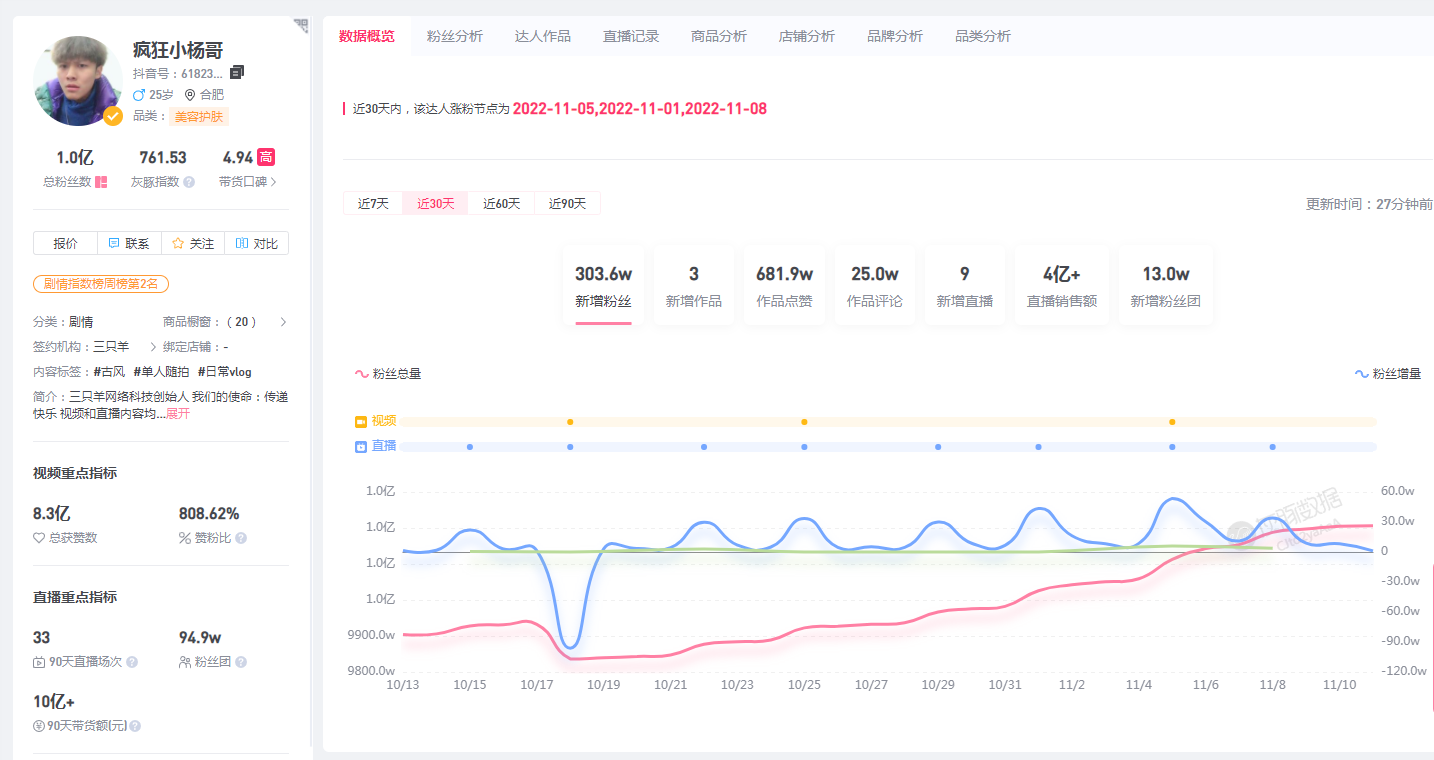The image size is (1434, 760).
Task: Copy the Douyin ID with copy icon
Action: 237,73
